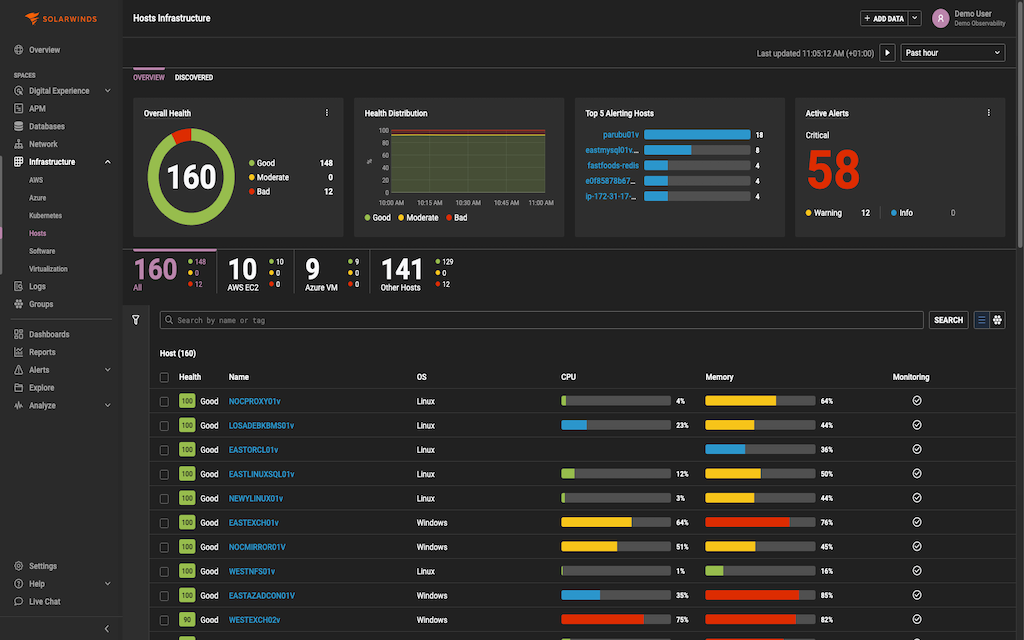Check the NEWYLINUX01v row checkbox

(x=165, y=499)
